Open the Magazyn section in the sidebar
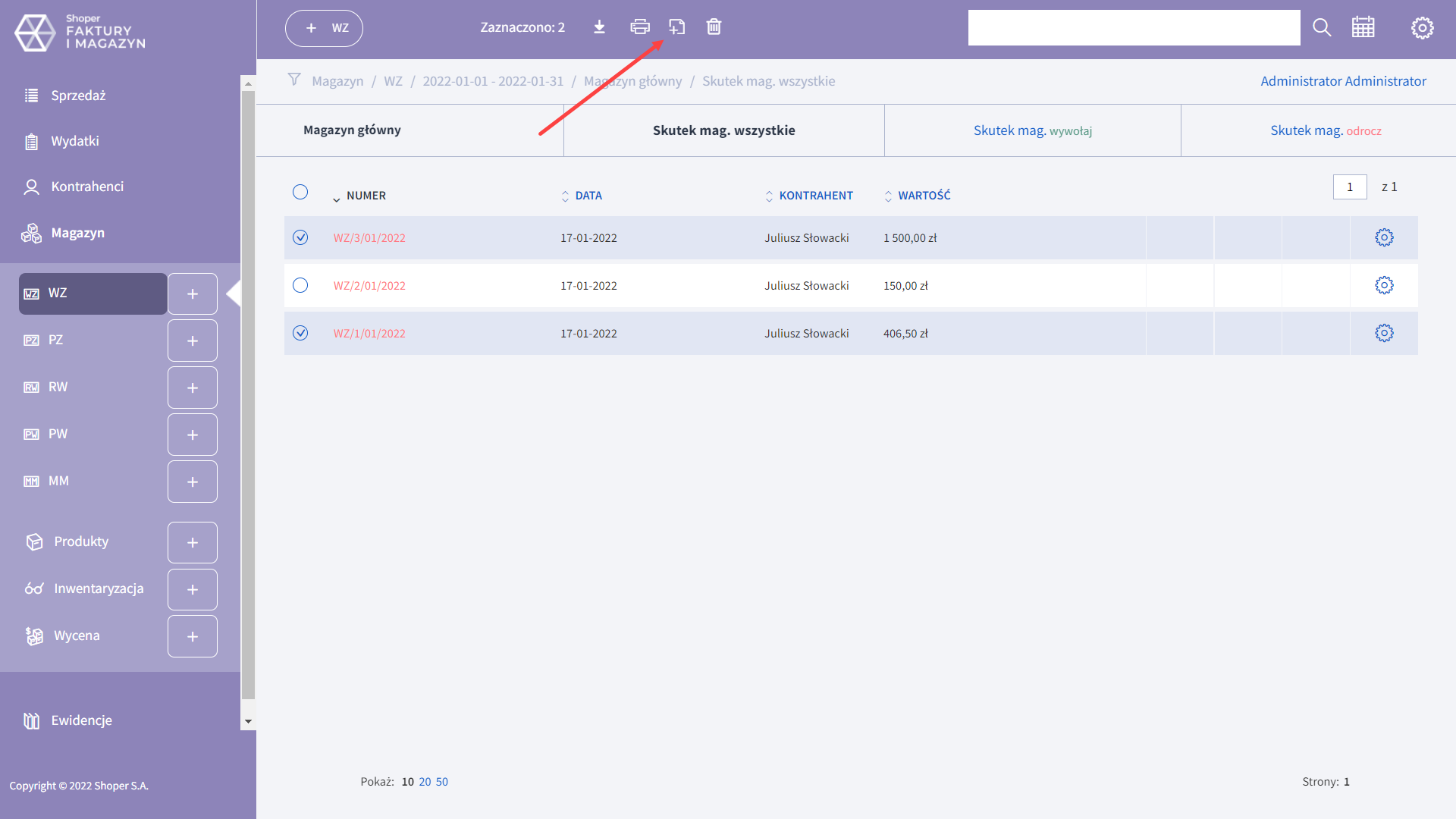This screenshot has width=1456, height=819. pyautogui.click(x=77, y=233)
